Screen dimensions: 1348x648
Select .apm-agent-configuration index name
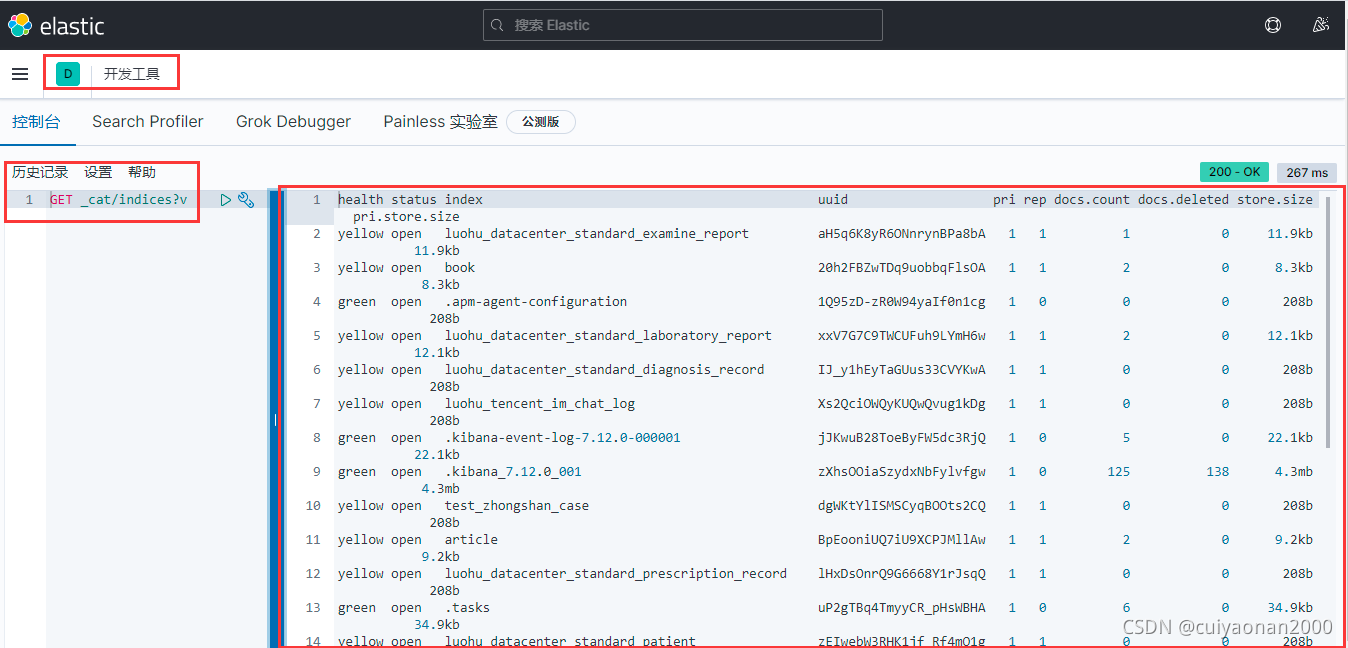click(536, 302)
